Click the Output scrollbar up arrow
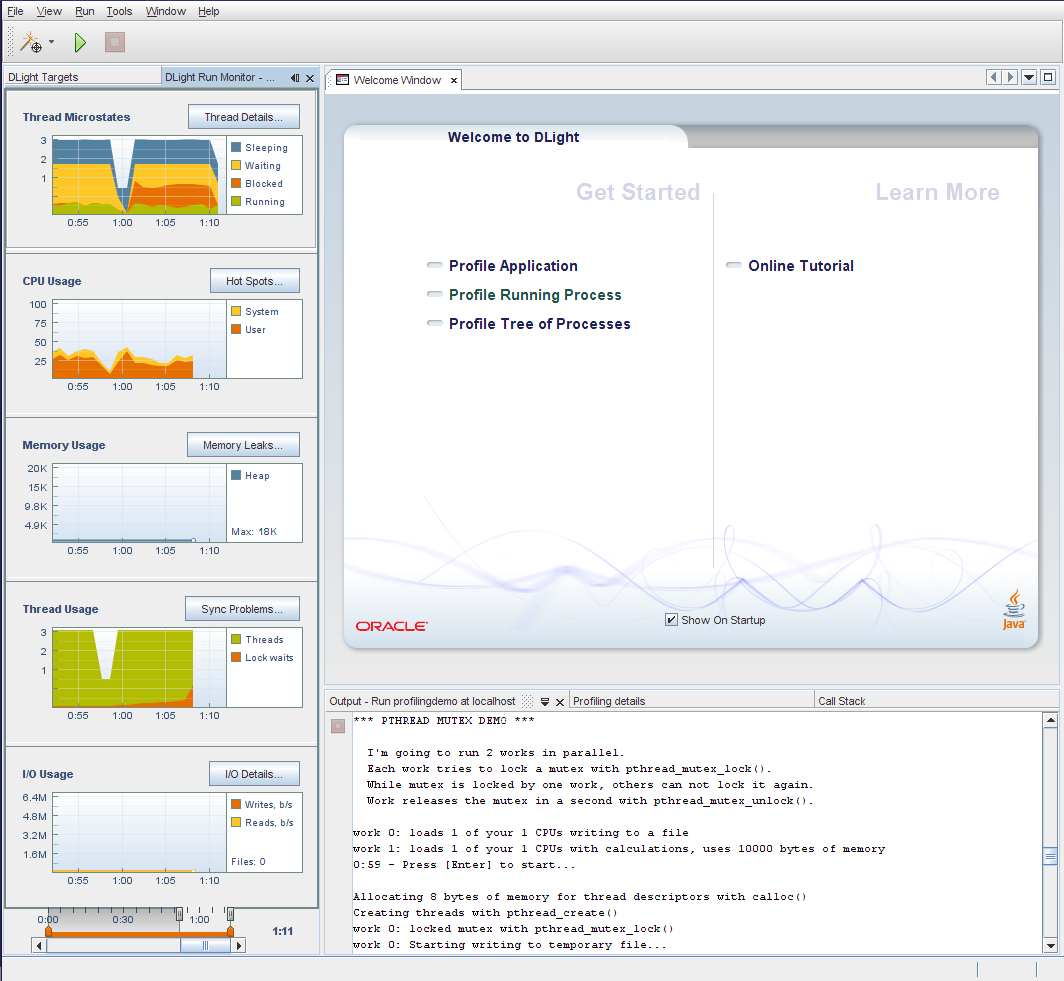The height and width of the screenshot is (981, 1064). pyautogui.click(x=1050, y=720)
